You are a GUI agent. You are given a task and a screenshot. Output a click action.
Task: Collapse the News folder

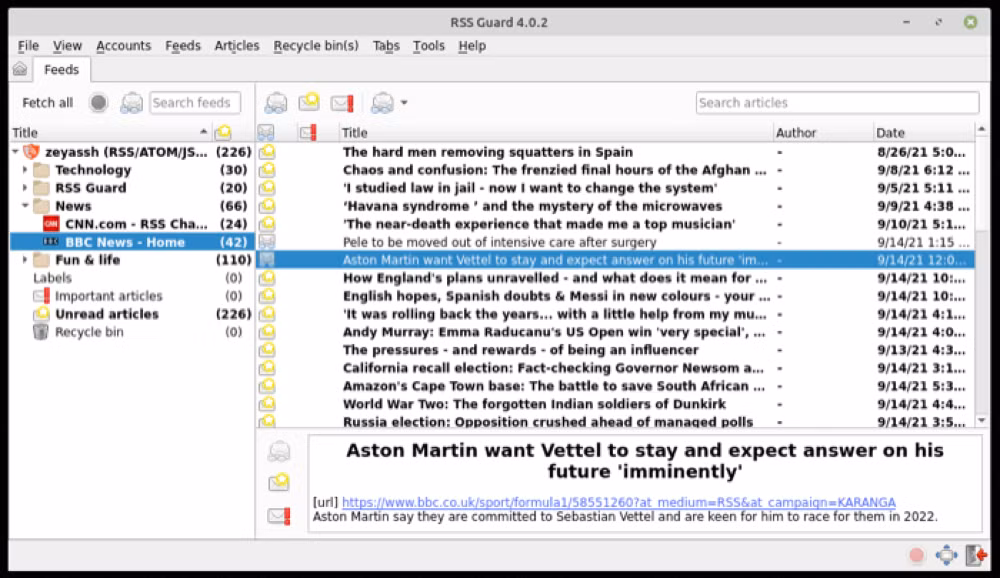pos(25,205)
